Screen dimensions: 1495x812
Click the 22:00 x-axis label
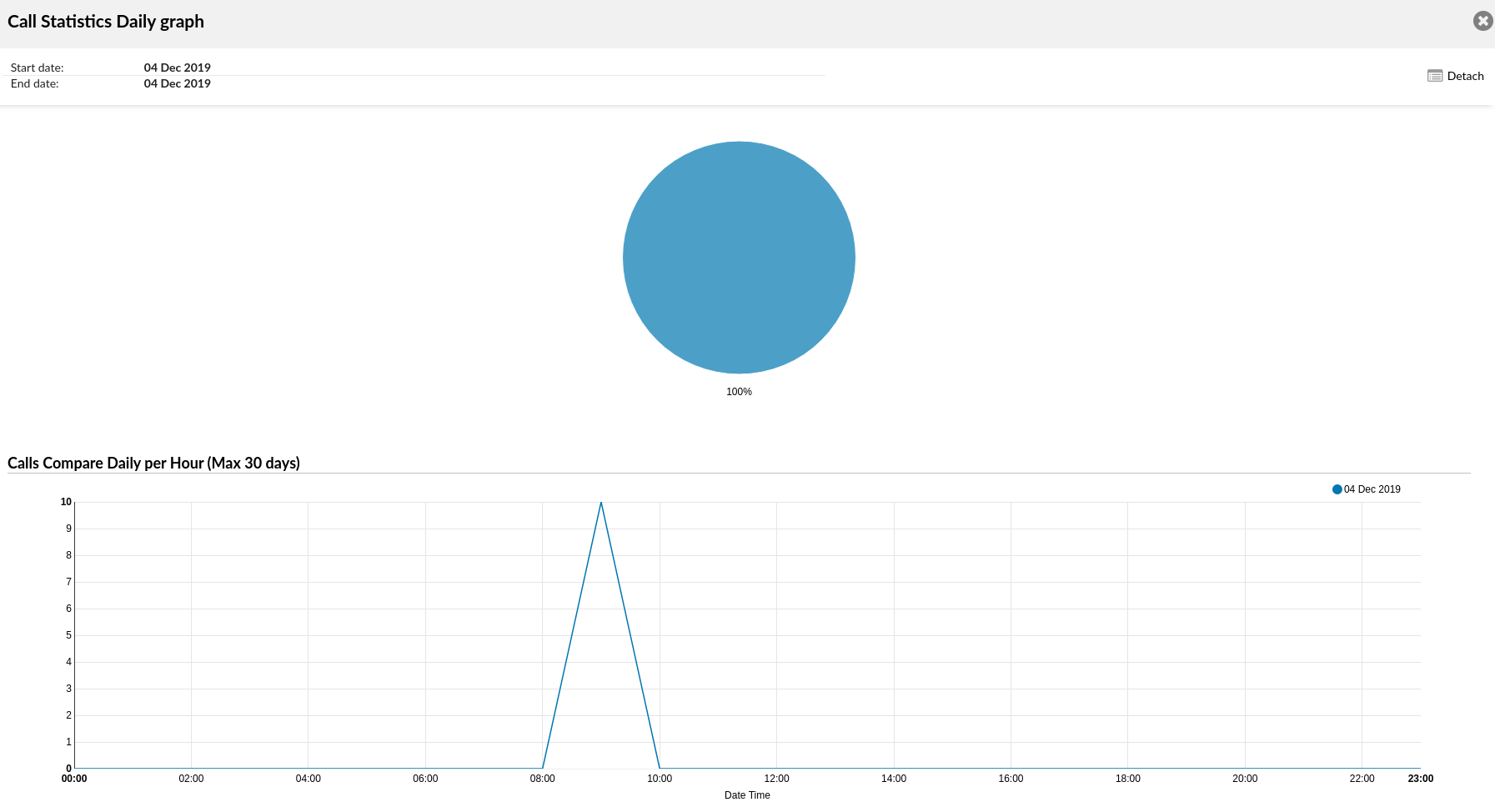(1362, 779)
